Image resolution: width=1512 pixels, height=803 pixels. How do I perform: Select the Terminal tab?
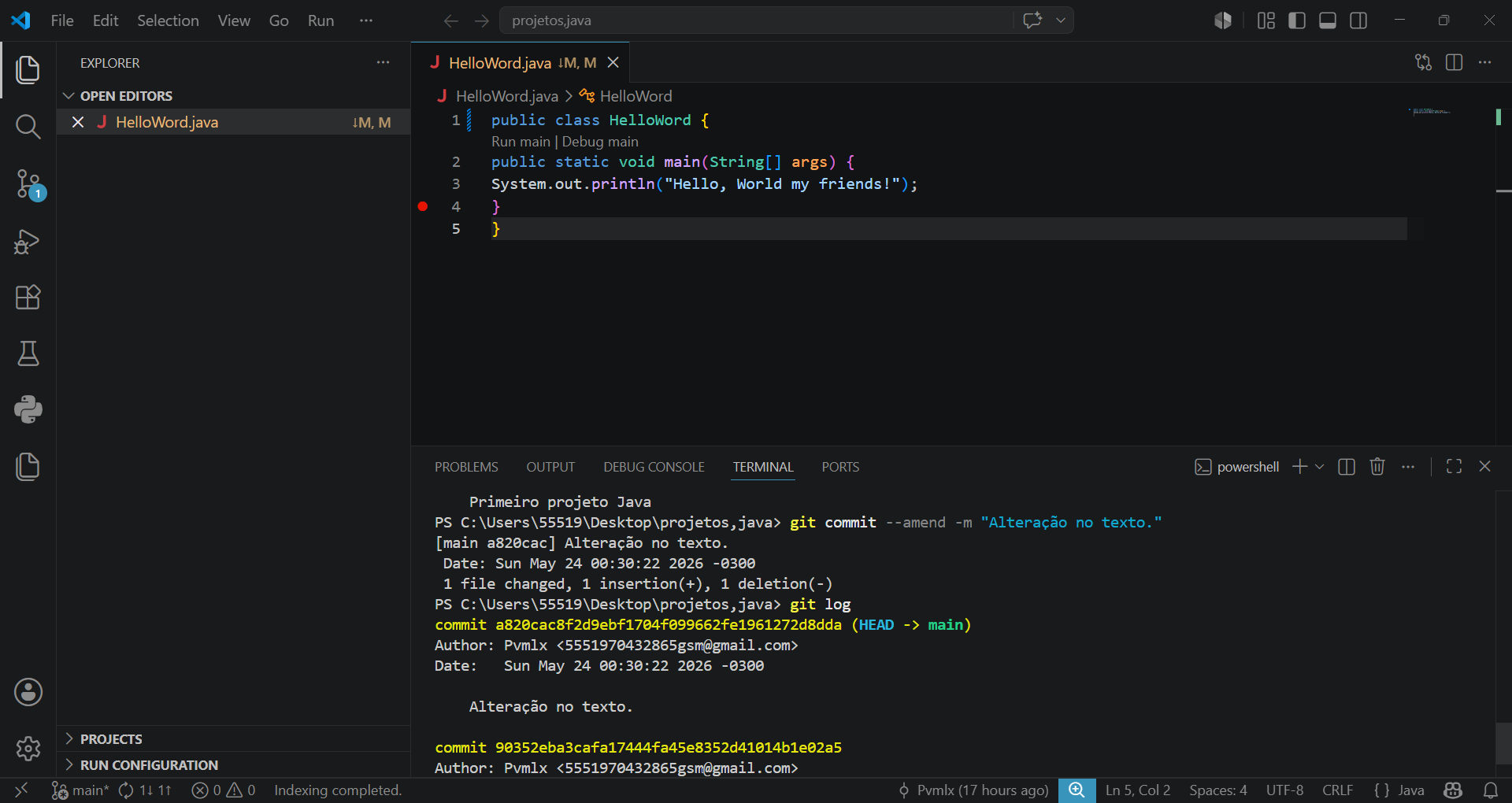pyautogui.click(x=763, y=467)
